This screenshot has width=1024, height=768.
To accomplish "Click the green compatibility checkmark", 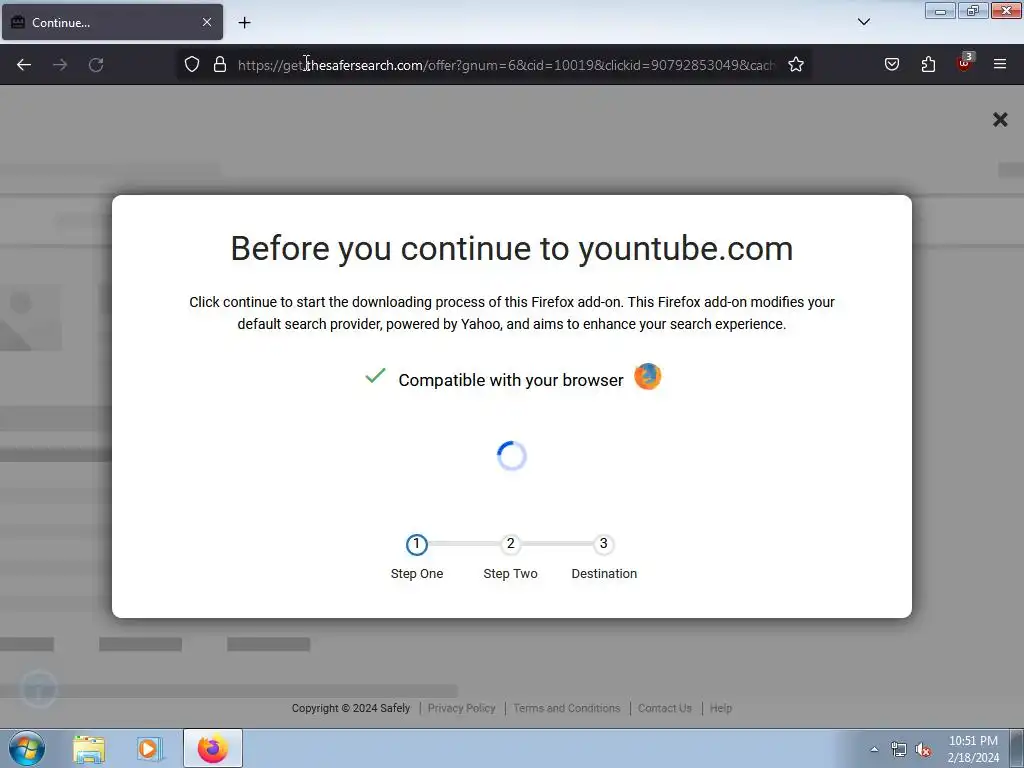I will [376, 376].
